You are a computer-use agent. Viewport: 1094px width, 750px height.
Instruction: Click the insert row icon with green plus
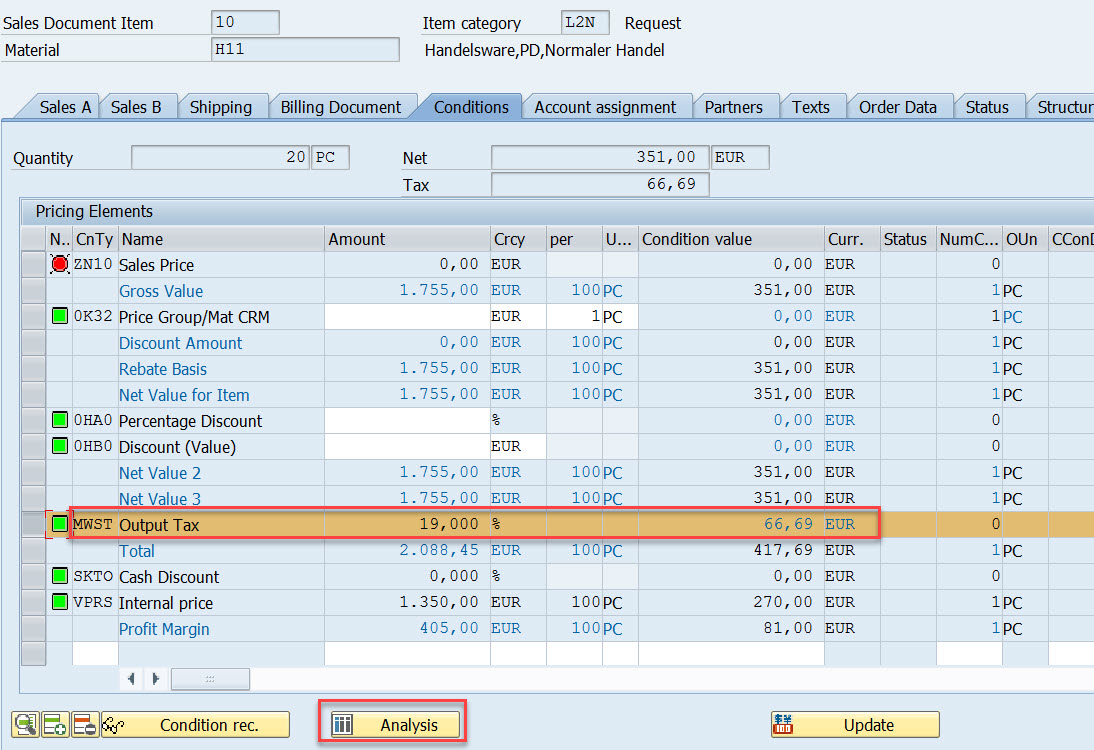(x=55, y=724)
